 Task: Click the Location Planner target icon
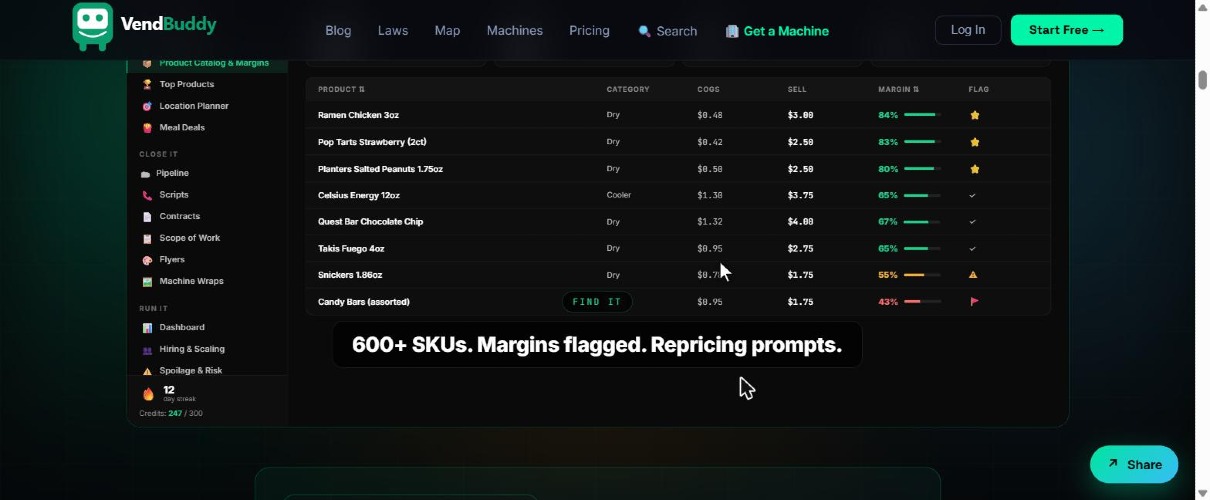click(147, 106)
